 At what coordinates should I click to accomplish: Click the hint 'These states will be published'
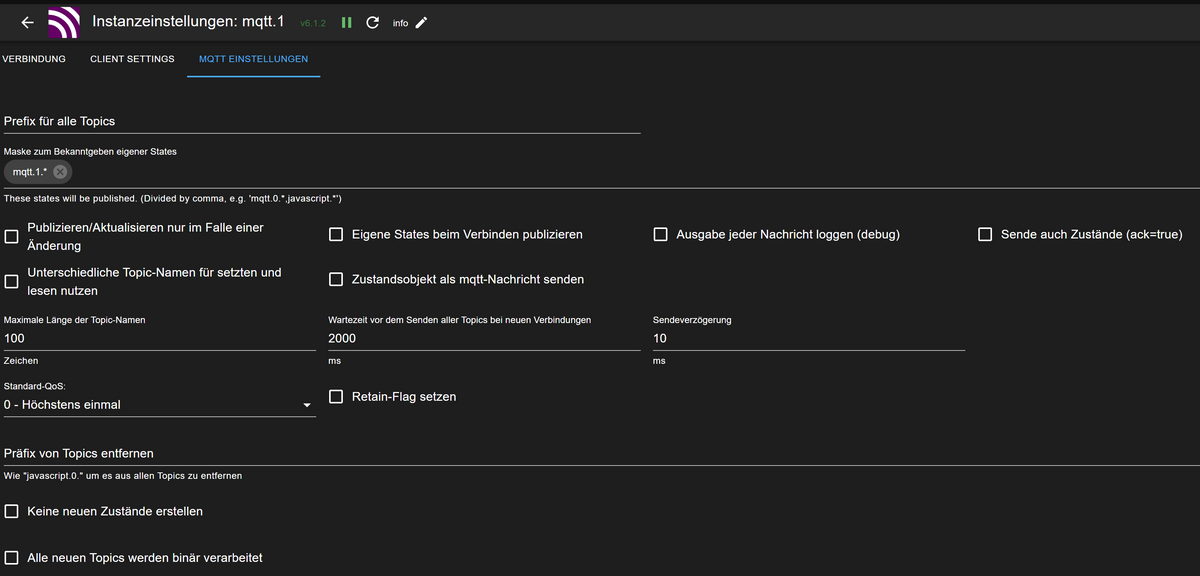click(x=173, y=199)
